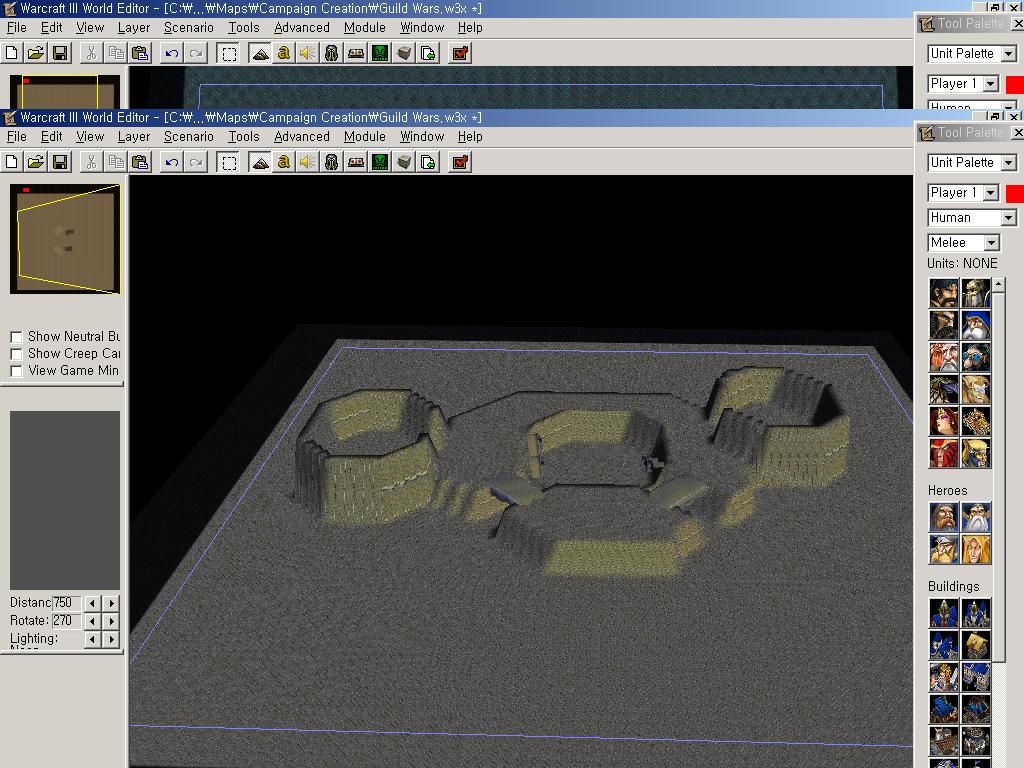
Task: Enable View Game Minimap checkbox
Action: tap(16, 371)
